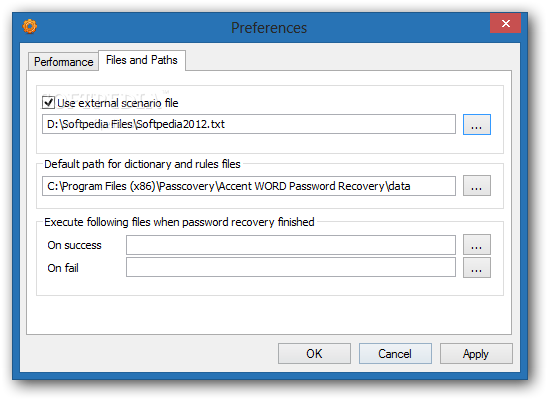Close the Preferences dialog with the X

coord(505,23)
